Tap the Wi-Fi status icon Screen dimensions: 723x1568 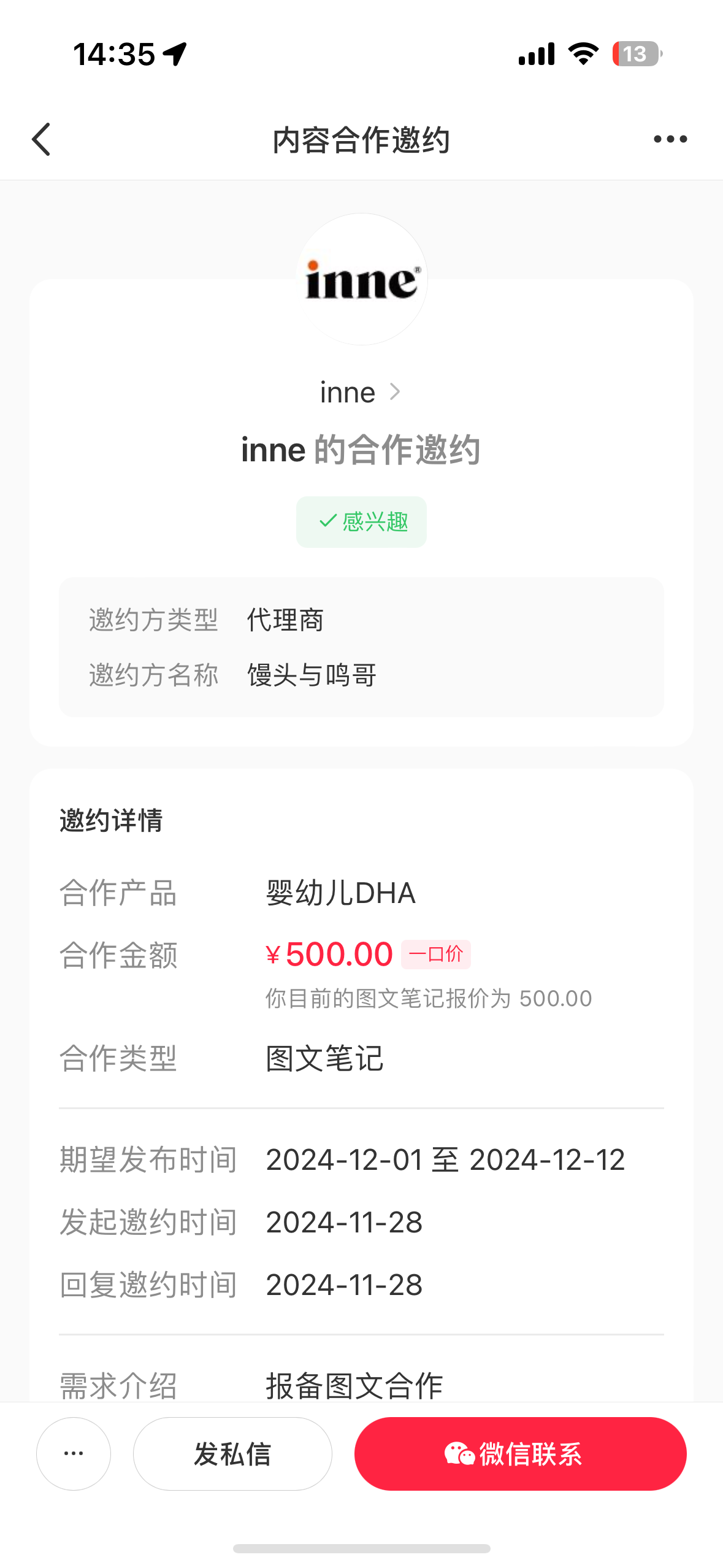tap(583, 54)
